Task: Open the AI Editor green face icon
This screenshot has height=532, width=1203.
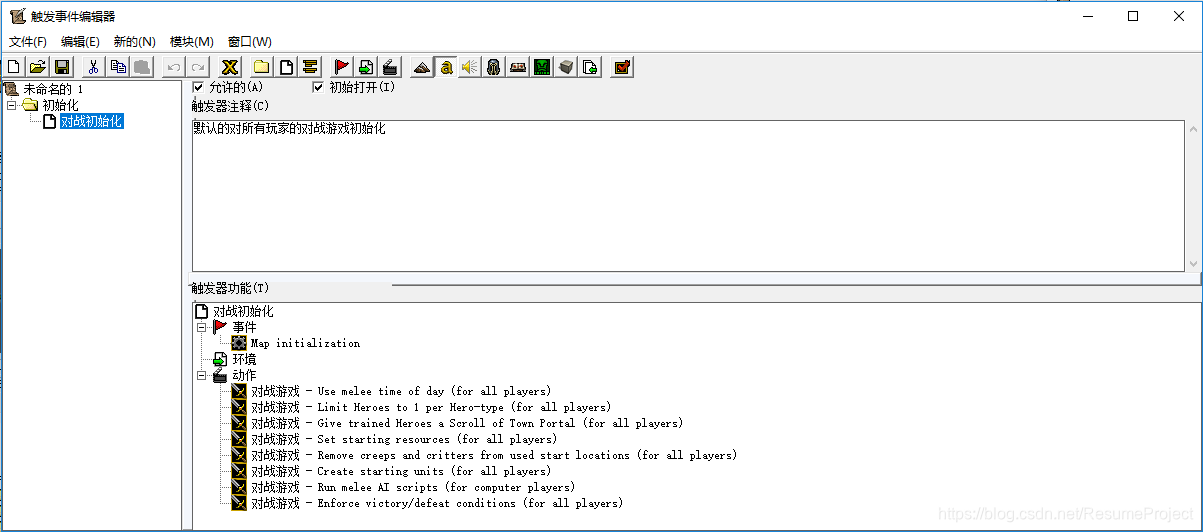Action: pyautogui.click(x=542, y=67)
